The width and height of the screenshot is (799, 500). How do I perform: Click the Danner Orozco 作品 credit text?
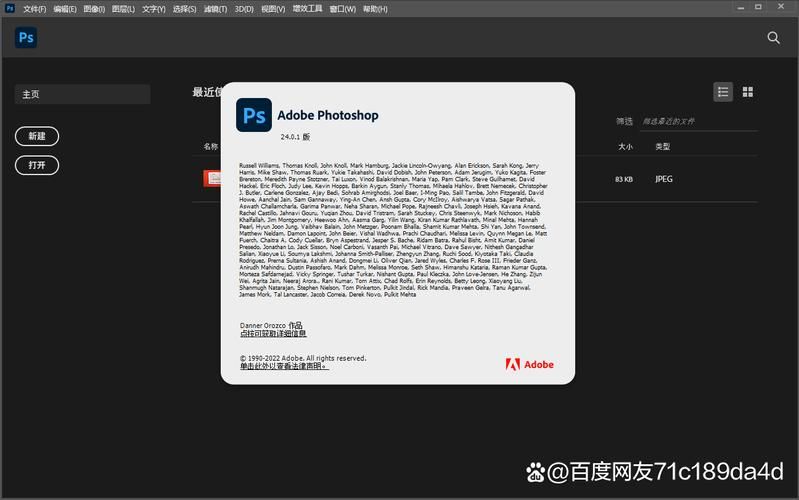(x=271, y=325)
